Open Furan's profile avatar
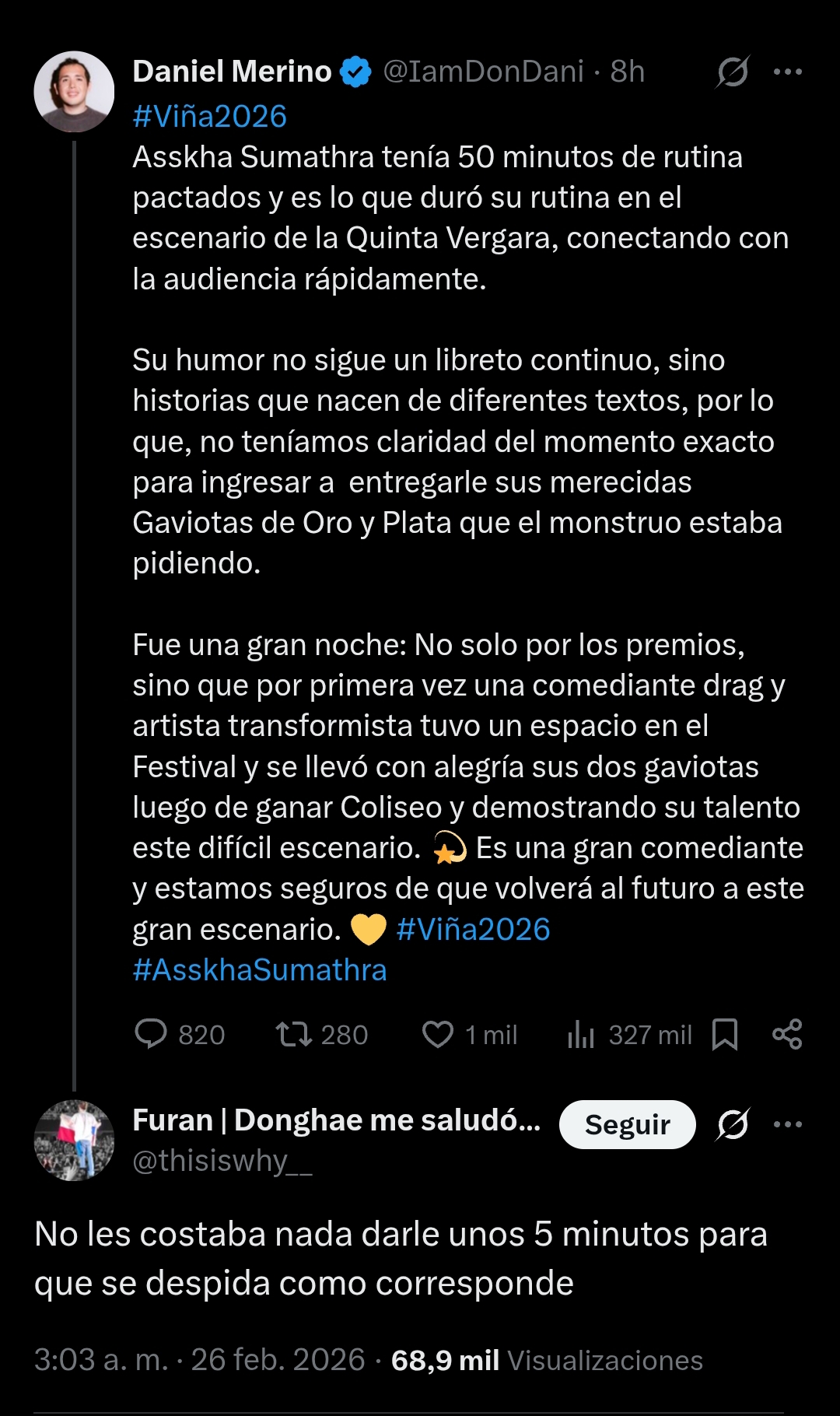Image resolution: width=840 pixels, height=1416 pixels. pyautogui.click(x=74, y=1140)
